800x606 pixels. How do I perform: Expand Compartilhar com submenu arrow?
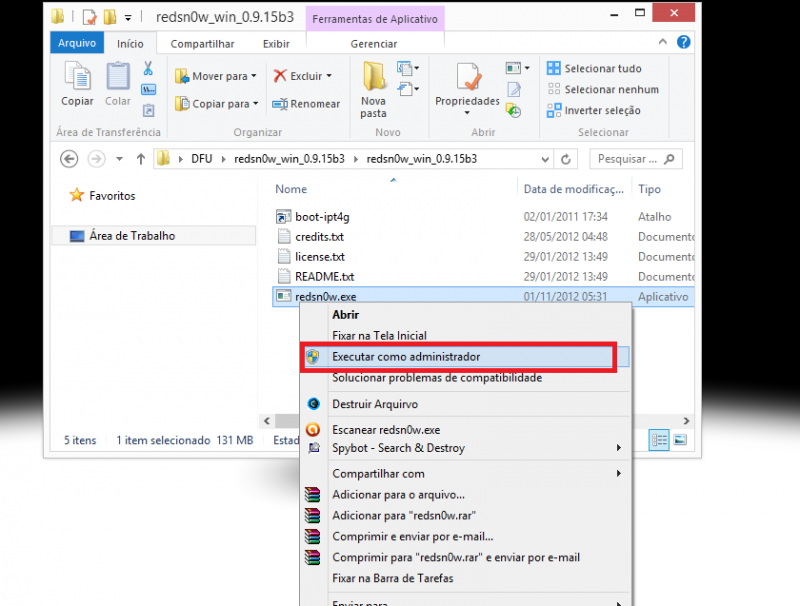coord(619,474)
